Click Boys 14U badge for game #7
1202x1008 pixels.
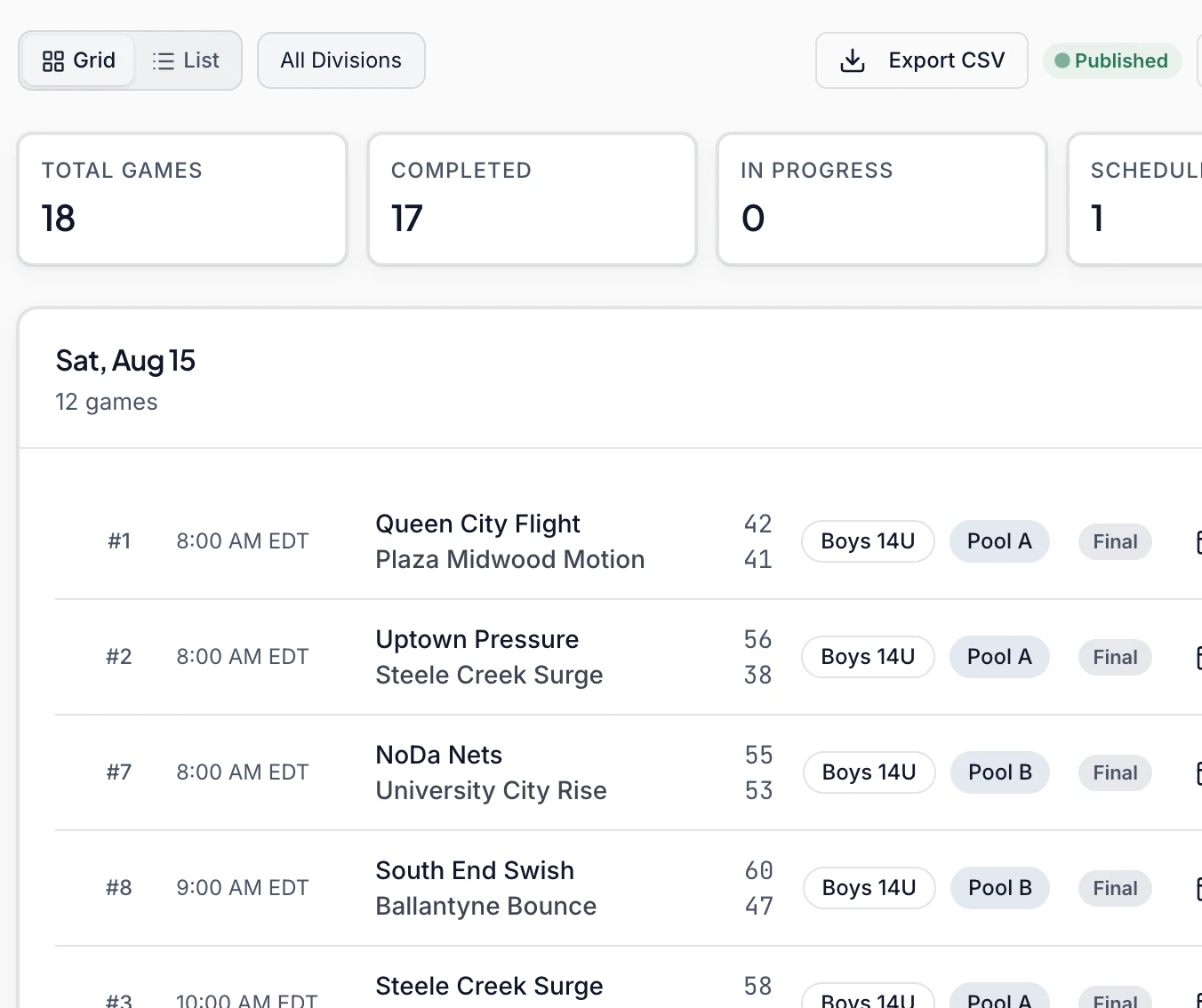[869, 772]
